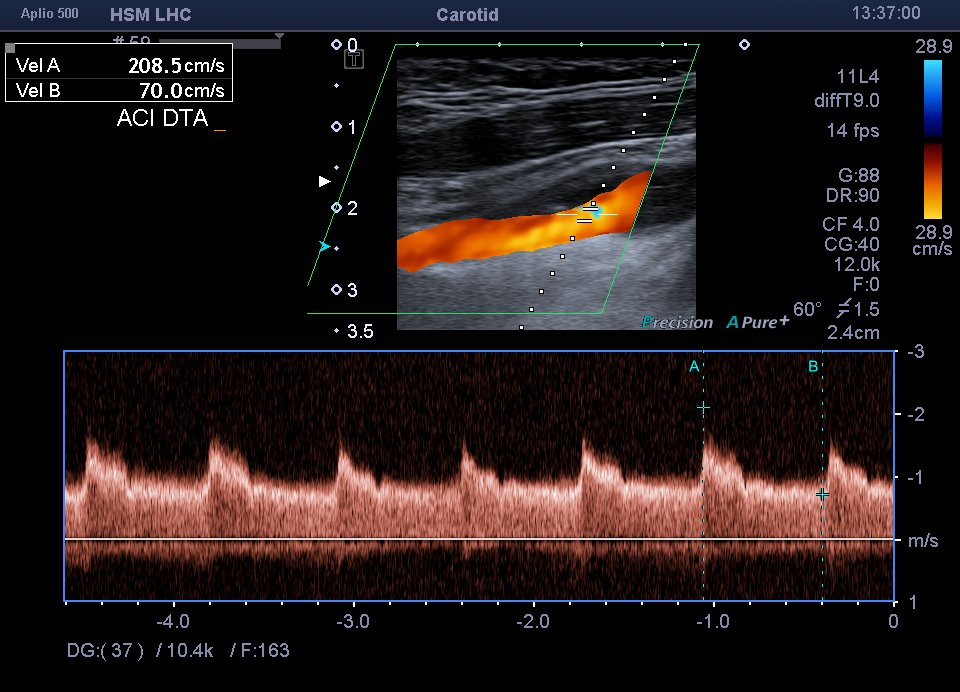Click the Vel B value 70.0cm/s

[182, 91]
